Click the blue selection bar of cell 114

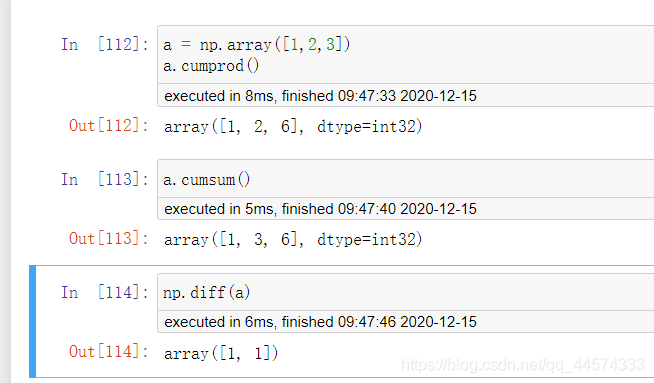(x=33, y=321)
